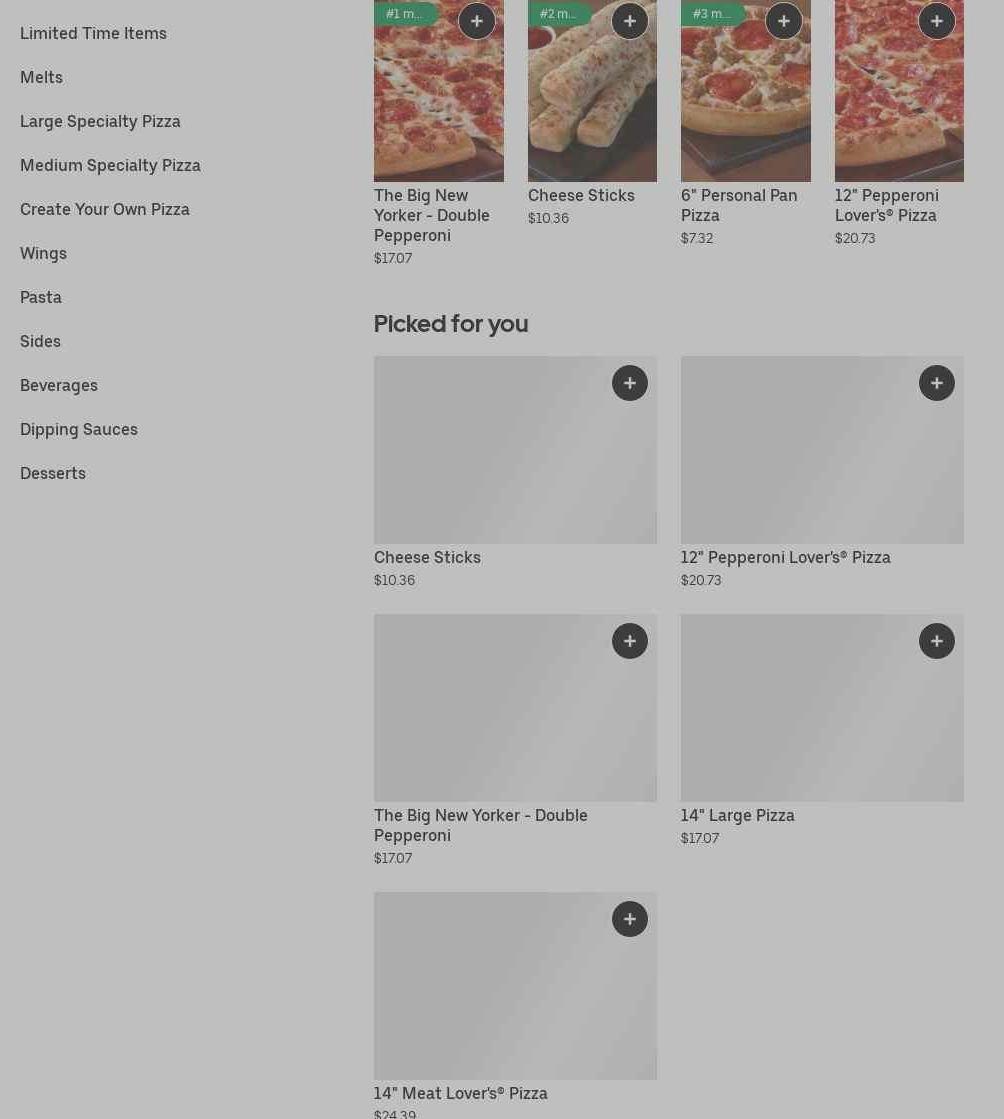Screen dimensions: 1004x1119
Task: Add 14" Meat Lover's Pizza to cart
Action: coord(630,919)
